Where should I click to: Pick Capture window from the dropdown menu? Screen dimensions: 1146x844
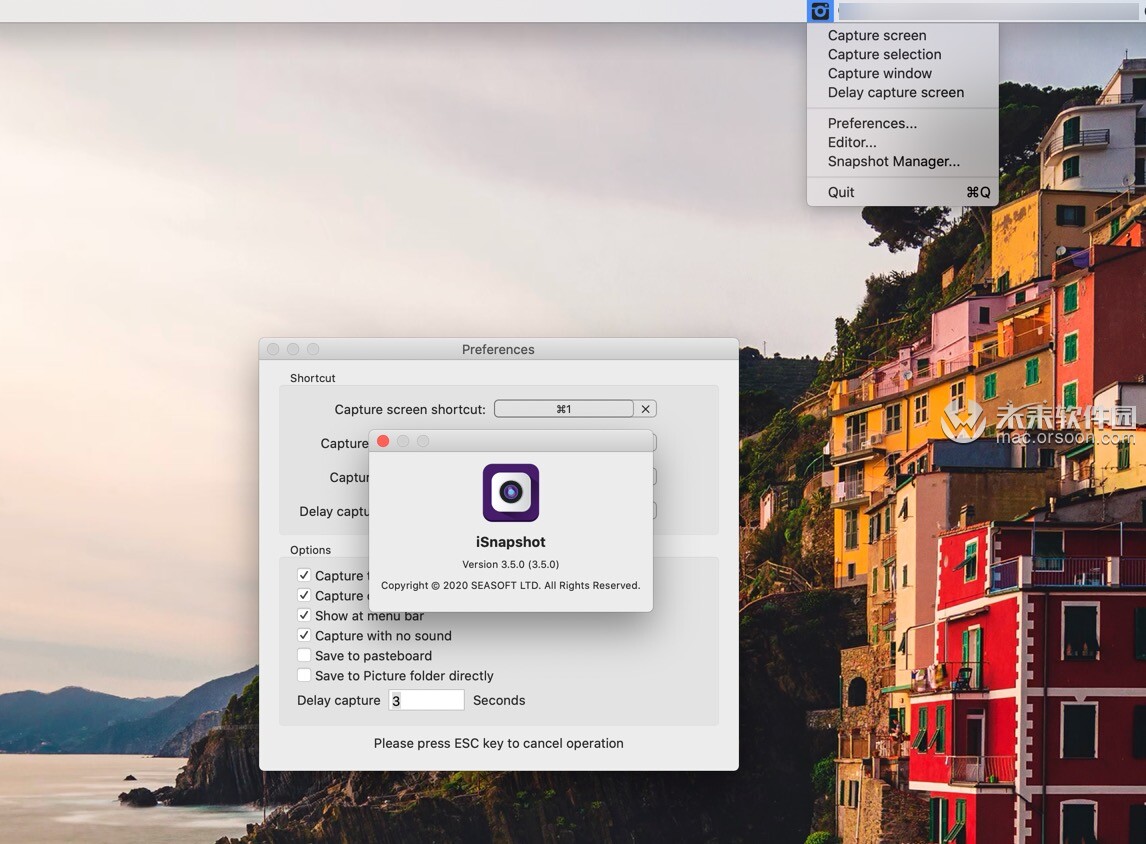pos(879,73)
